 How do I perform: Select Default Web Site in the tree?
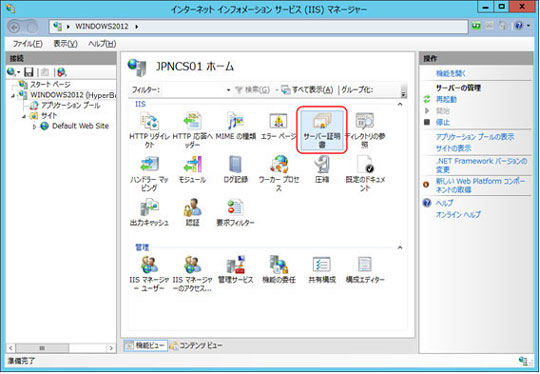pos(80,126)
